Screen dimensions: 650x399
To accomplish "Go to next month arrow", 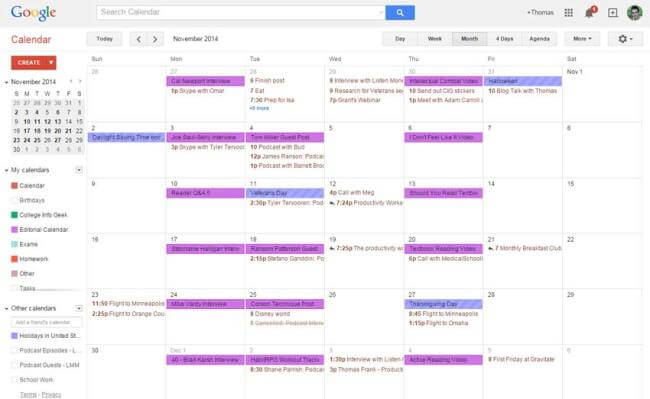I will pyautogui.click(x=155, y=39).
